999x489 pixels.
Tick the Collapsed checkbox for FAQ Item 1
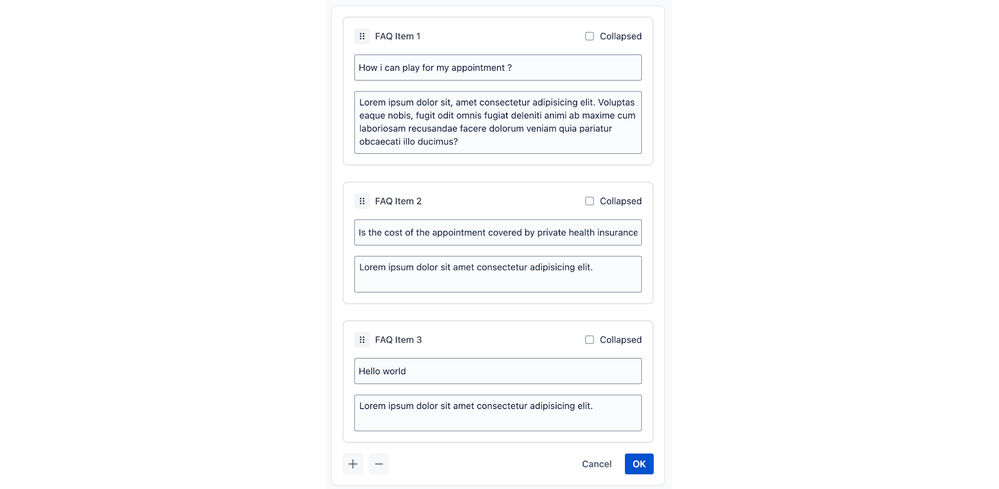[589, 36]
